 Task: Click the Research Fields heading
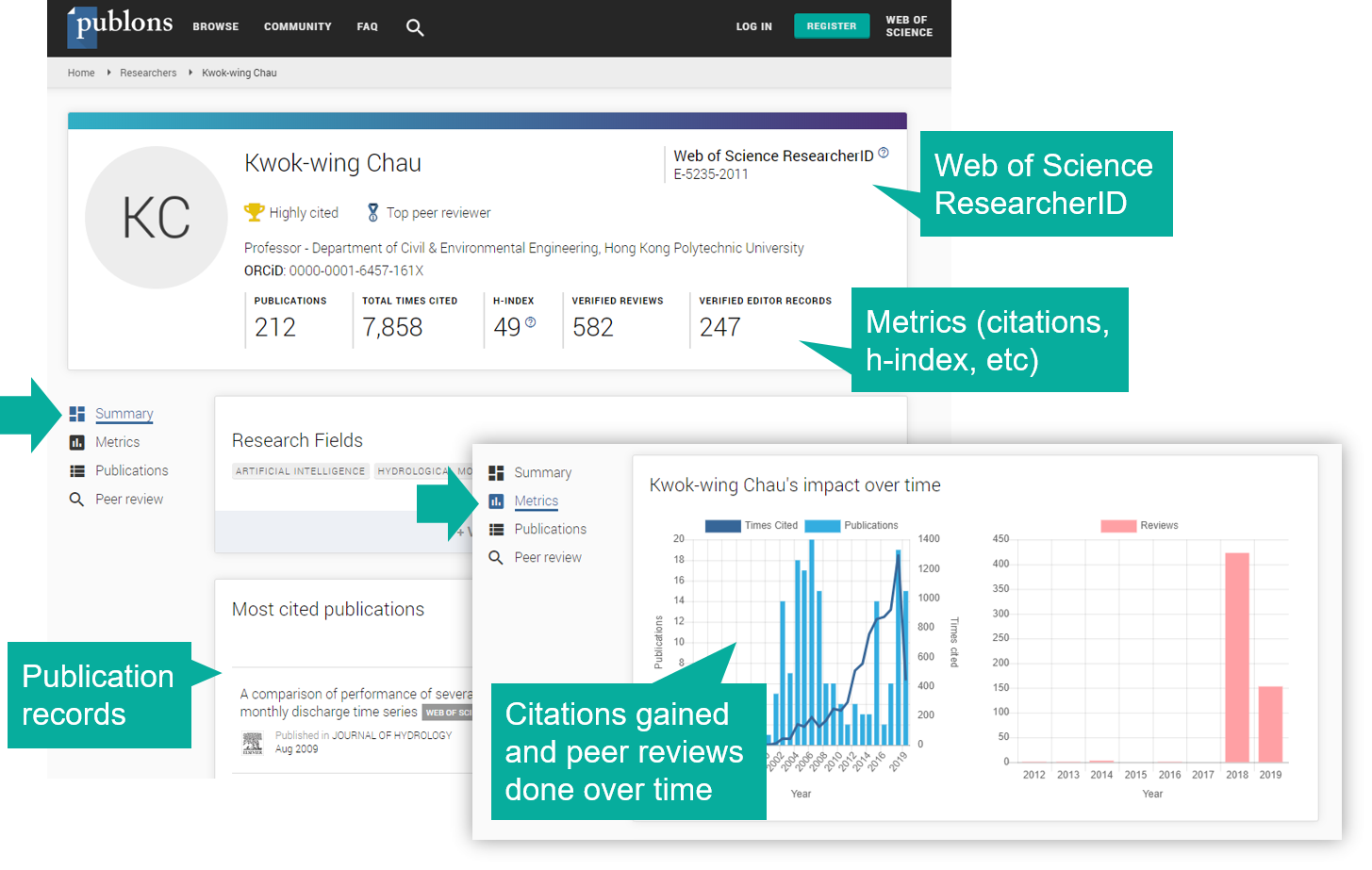(297, 440)
